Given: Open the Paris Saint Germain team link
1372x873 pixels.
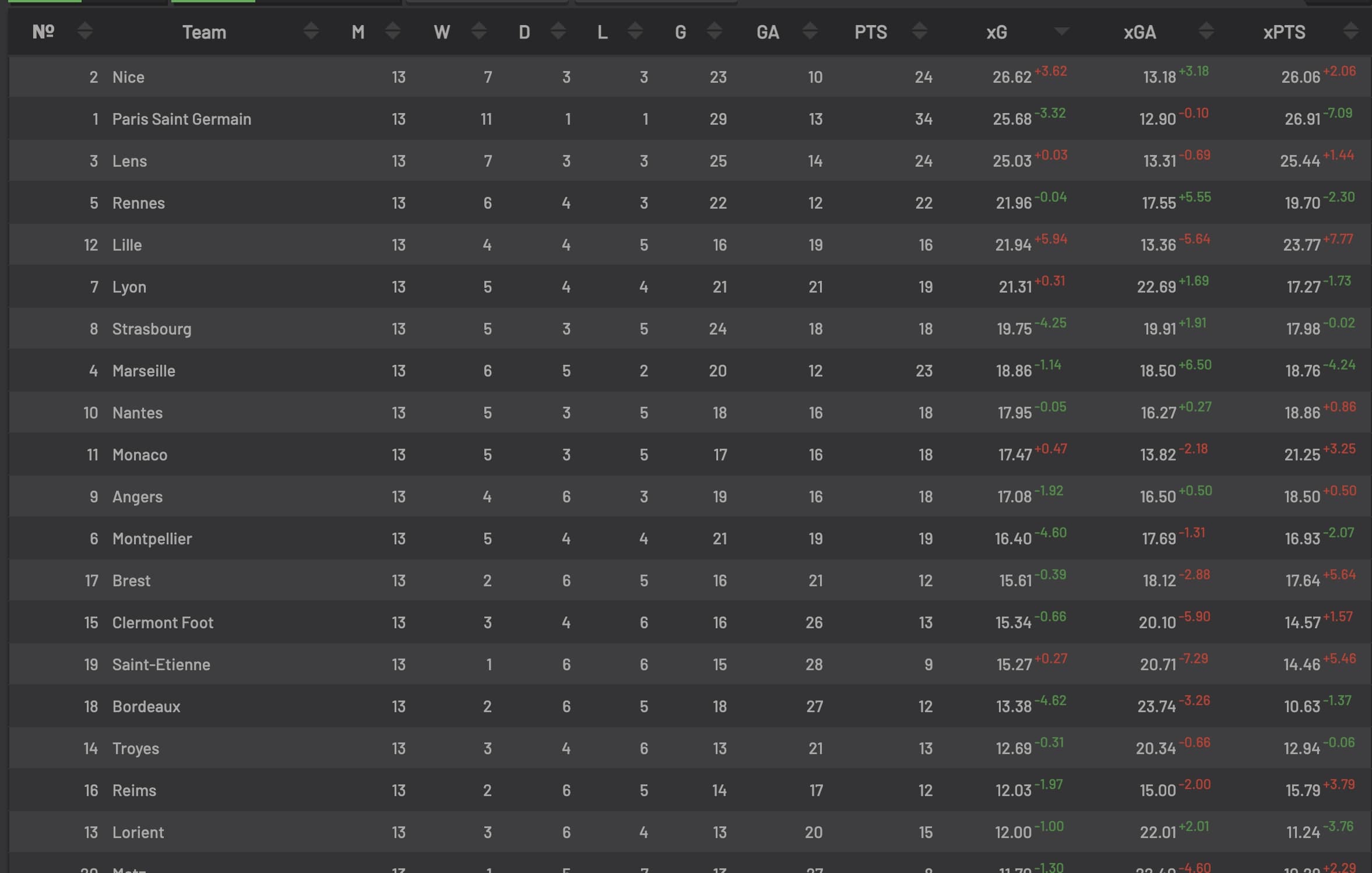Looking at the screenshot, I should click(x=182, y=119).
